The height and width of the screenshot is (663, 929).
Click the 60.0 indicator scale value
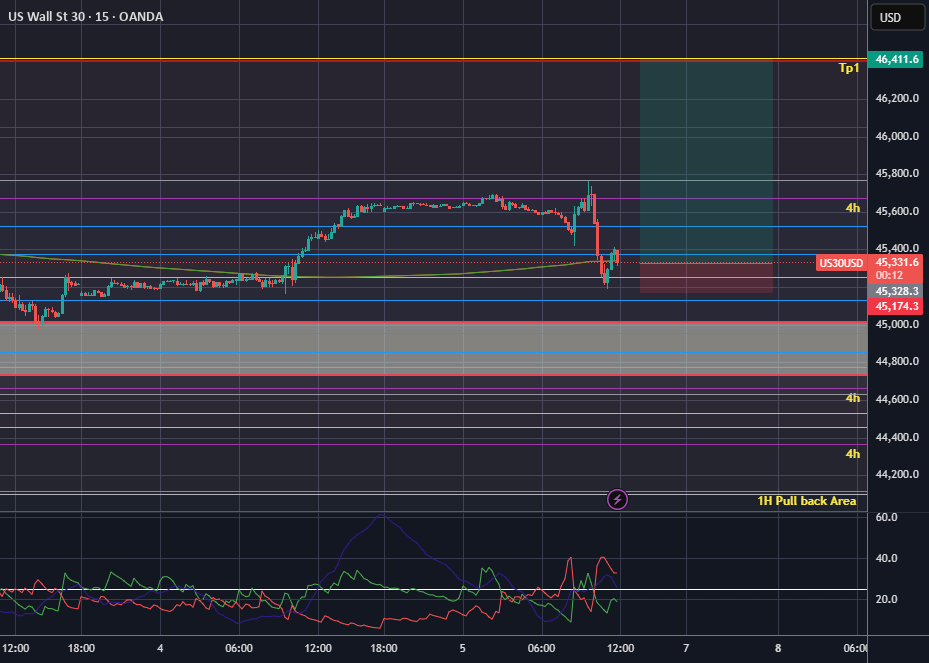tap(886, 517)
